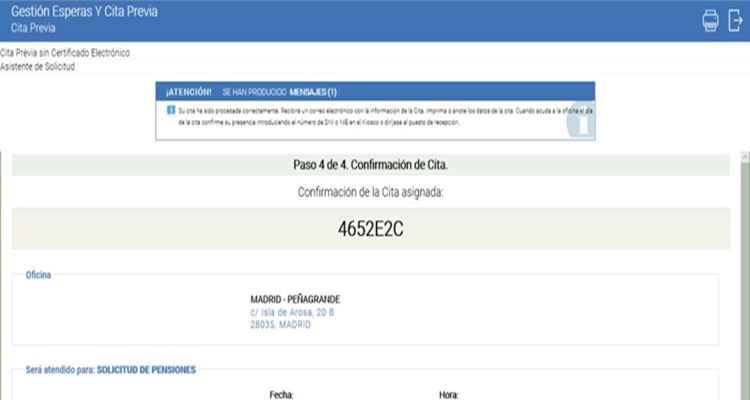The height and width of the screenshot is (400, 750).
Task: Click the exit/logout icon in the header
Action: (734, 20)
